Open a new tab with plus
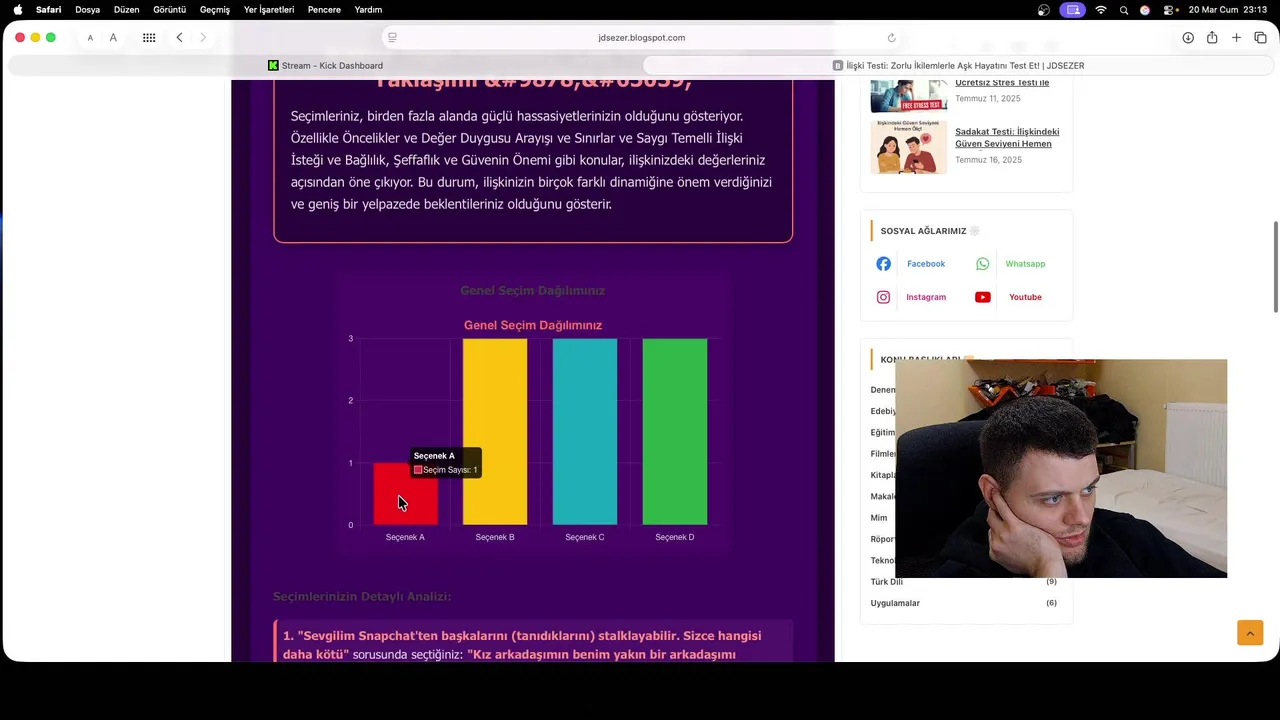 (1236, 38)
